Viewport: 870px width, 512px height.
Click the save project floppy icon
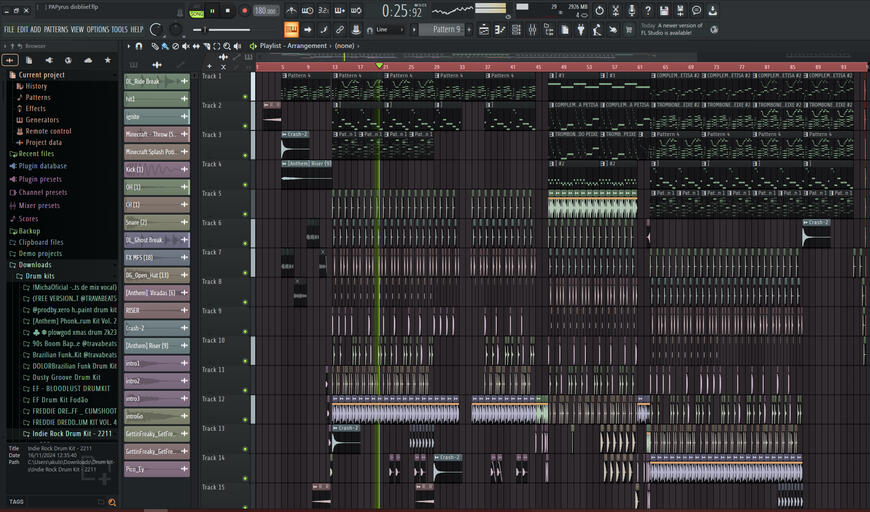pos(664,10)
